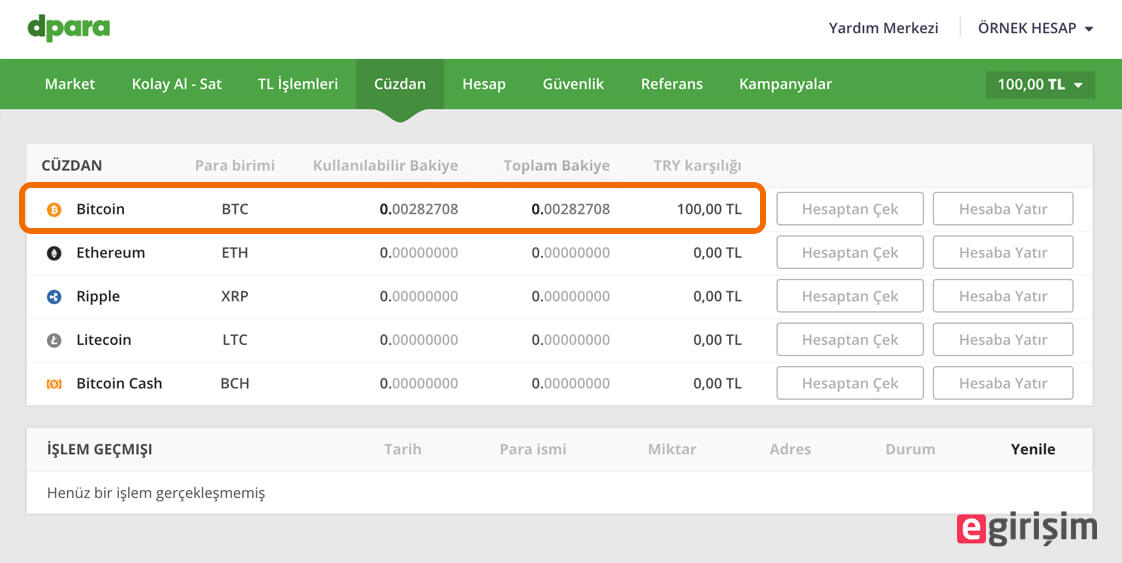This screenshot has width=1122, height=563.
Task: Select the Ethereum row name
Action: pos(111,253)
